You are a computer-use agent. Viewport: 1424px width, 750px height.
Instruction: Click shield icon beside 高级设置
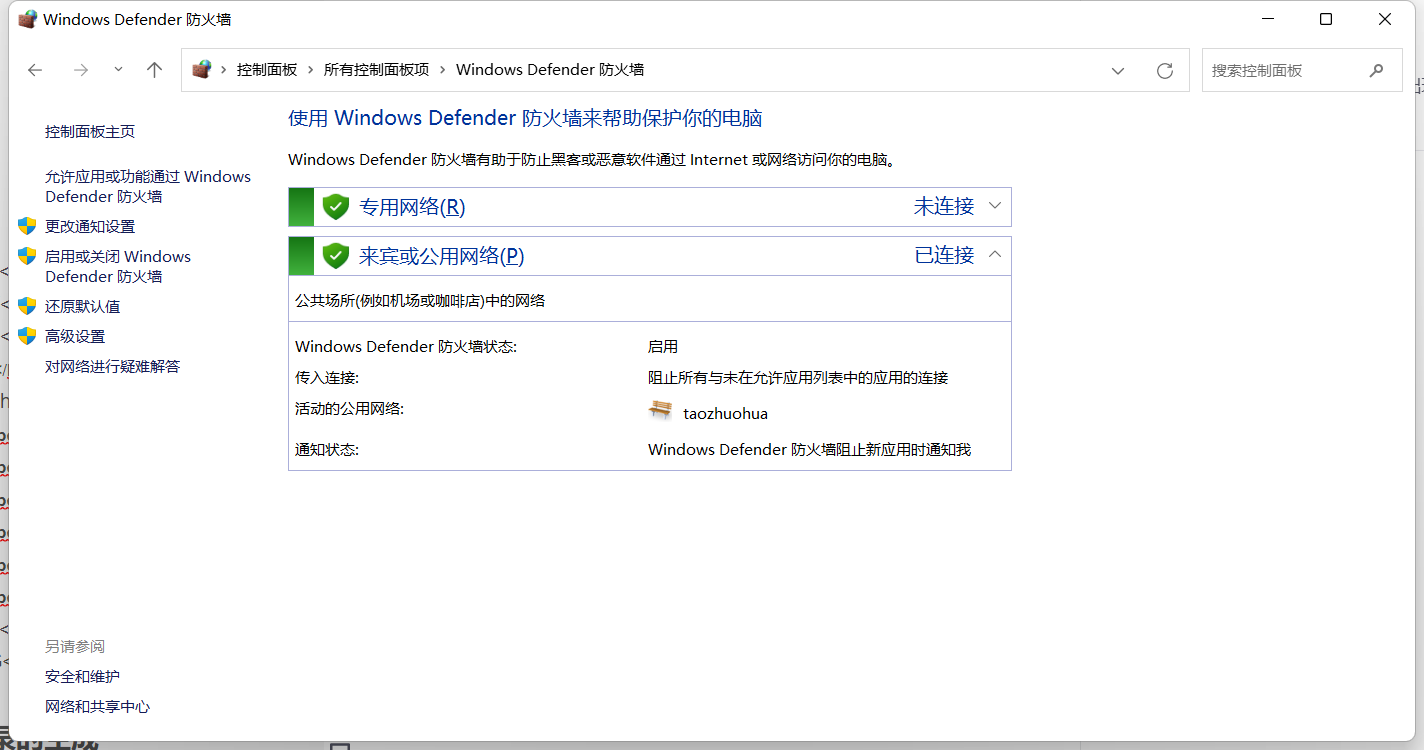[27, 336]
